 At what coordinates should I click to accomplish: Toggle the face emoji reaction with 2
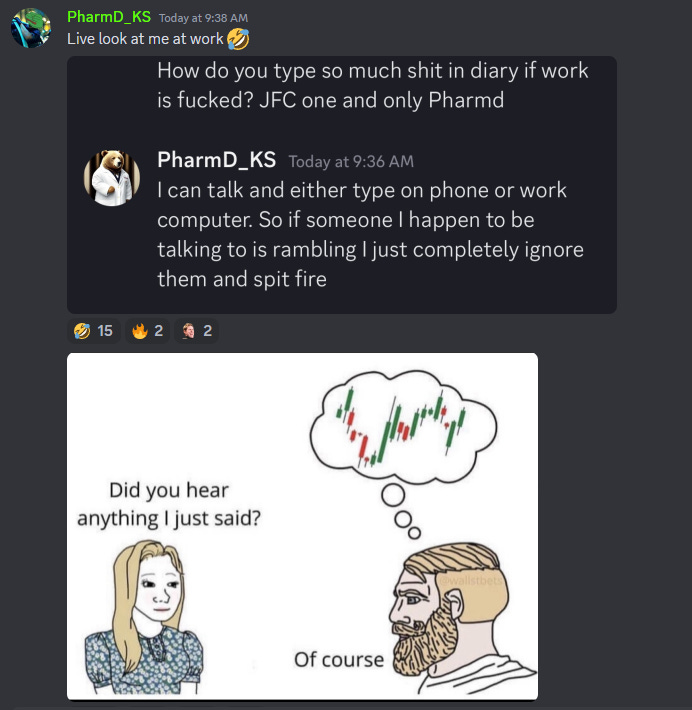[197, 331]
